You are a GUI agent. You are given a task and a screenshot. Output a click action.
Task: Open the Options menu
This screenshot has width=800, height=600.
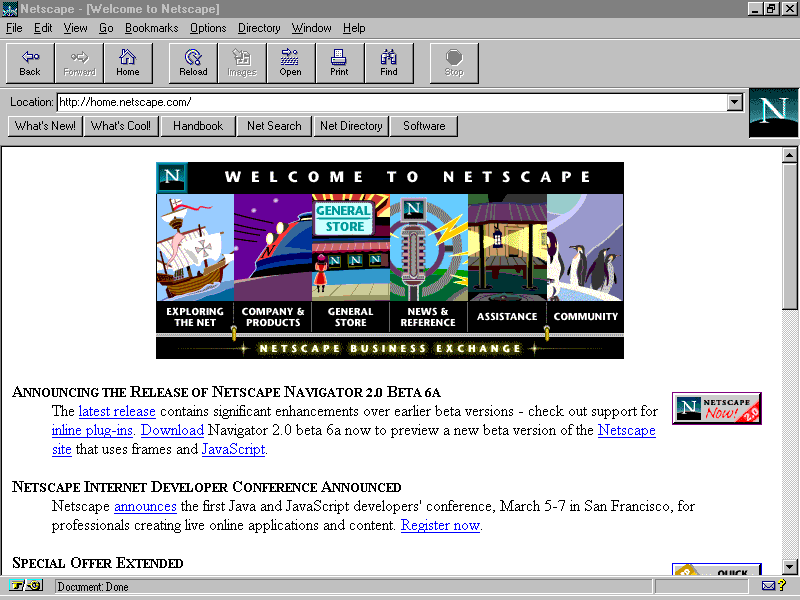tap(208, 28)
